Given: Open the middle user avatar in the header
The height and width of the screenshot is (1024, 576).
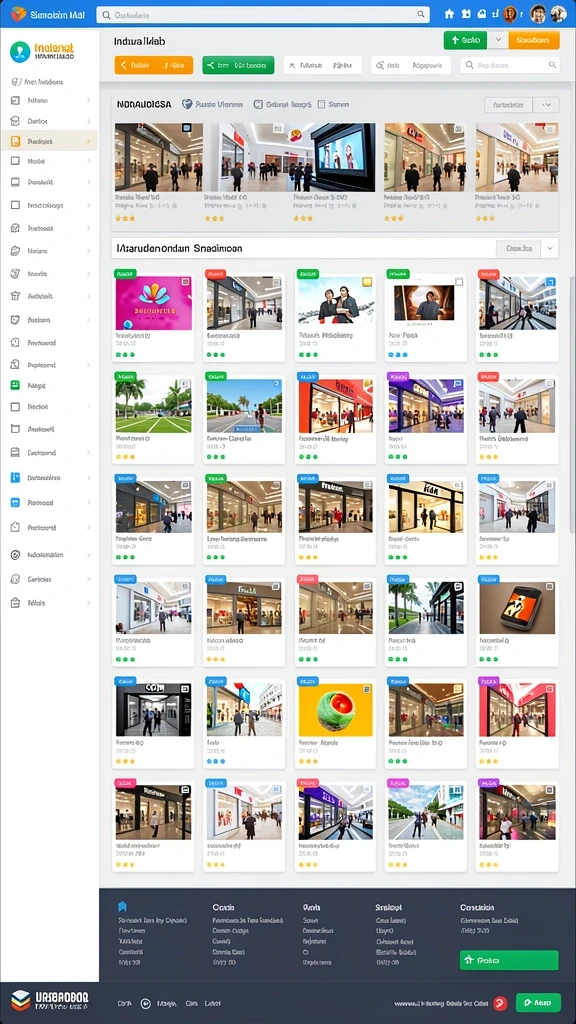Looking at the screenshot, I should click(537, 14).
